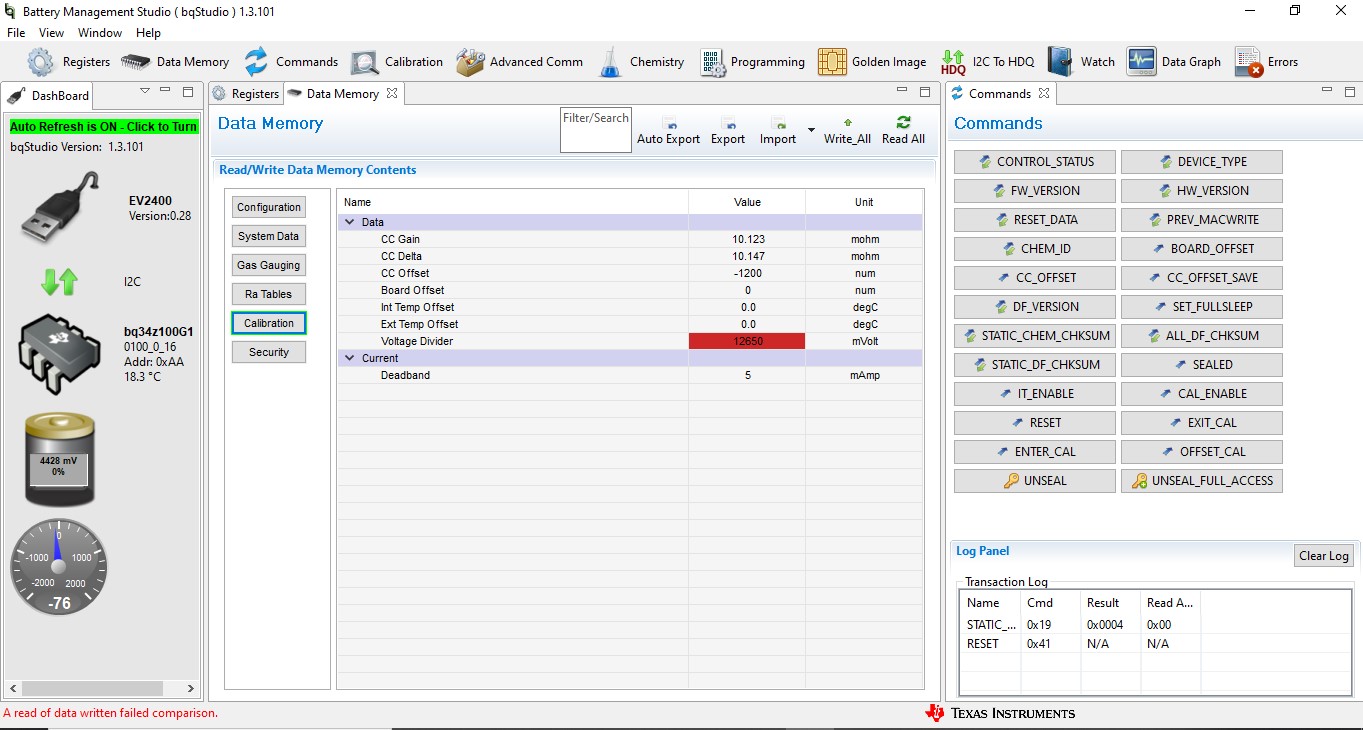Open the Calibration magnifier toolbar icon
Viewport: 1363px width, 730px height.
click(364, 62)
